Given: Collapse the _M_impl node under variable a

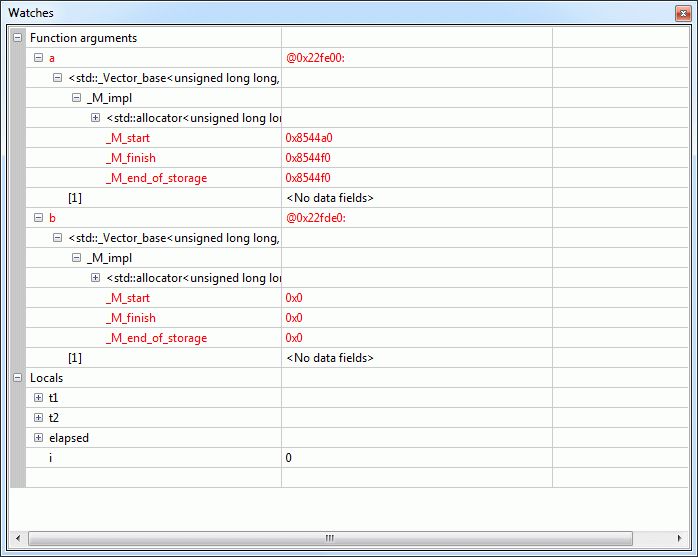Looking at the screenshot, I should [x=76, y=98].
